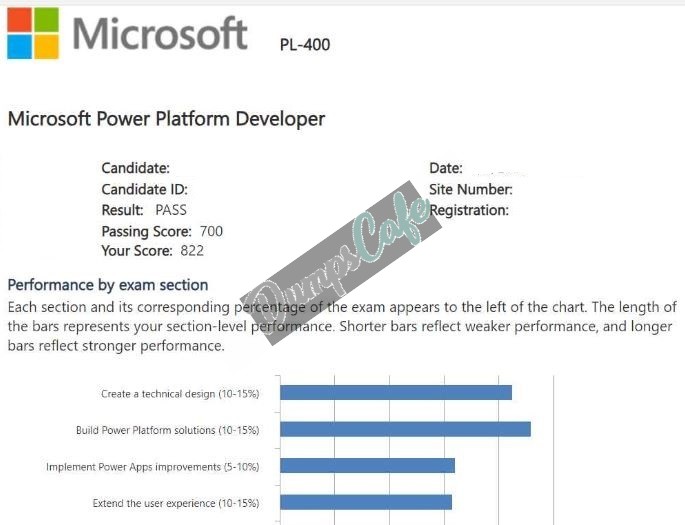Click the Candidate label
The width and height of the screenshot is (685, 525).
135,168
